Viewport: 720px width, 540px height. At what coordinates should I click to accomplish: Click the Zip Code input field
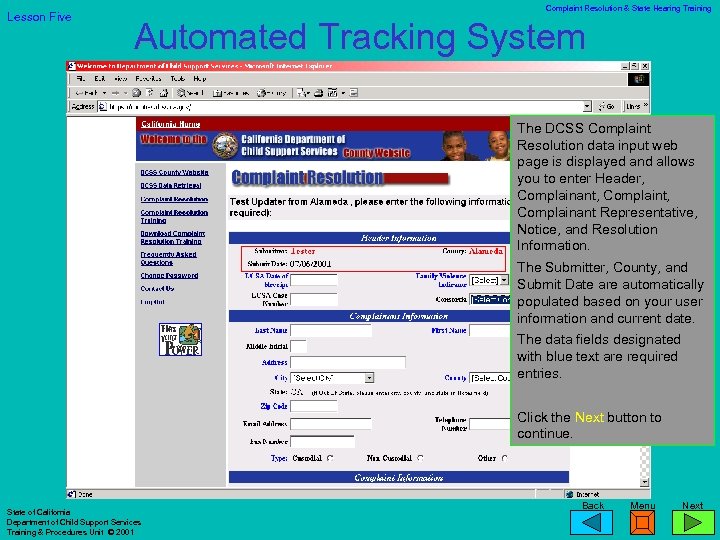pyautogui.click(x=314, y=406)
